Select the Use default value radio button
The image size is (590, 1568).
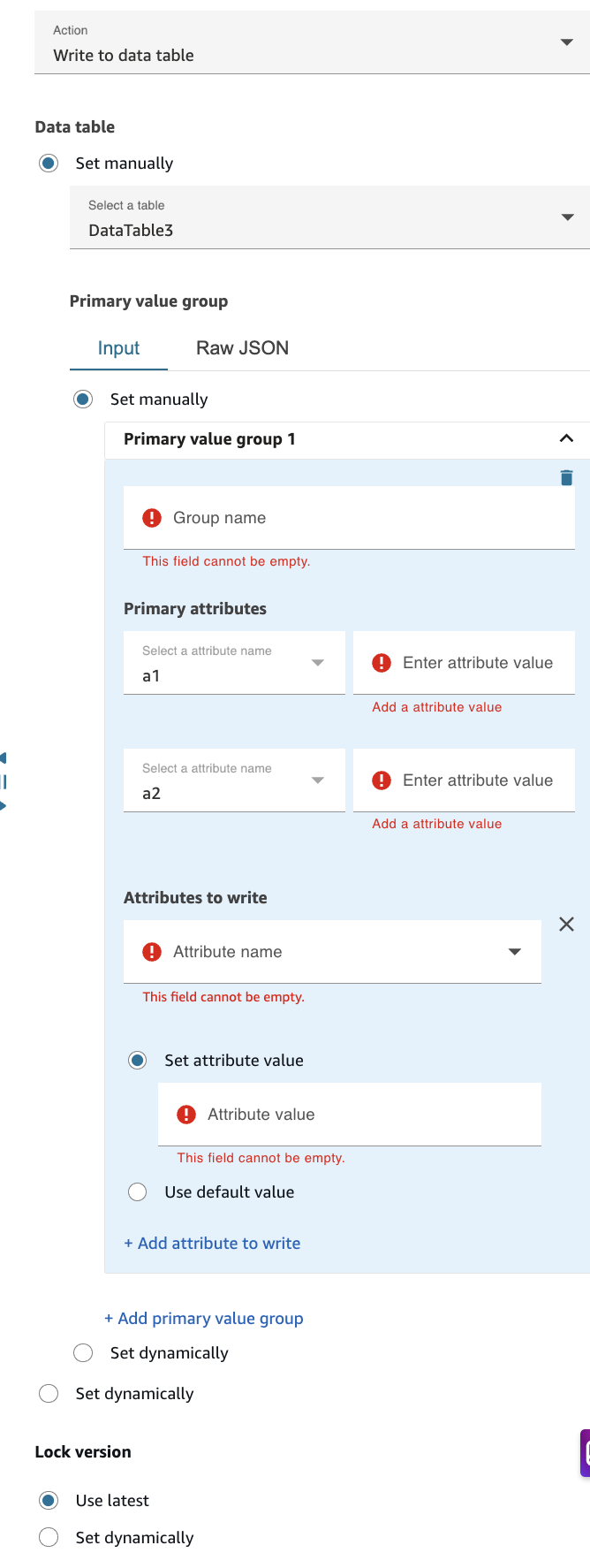137,1191
